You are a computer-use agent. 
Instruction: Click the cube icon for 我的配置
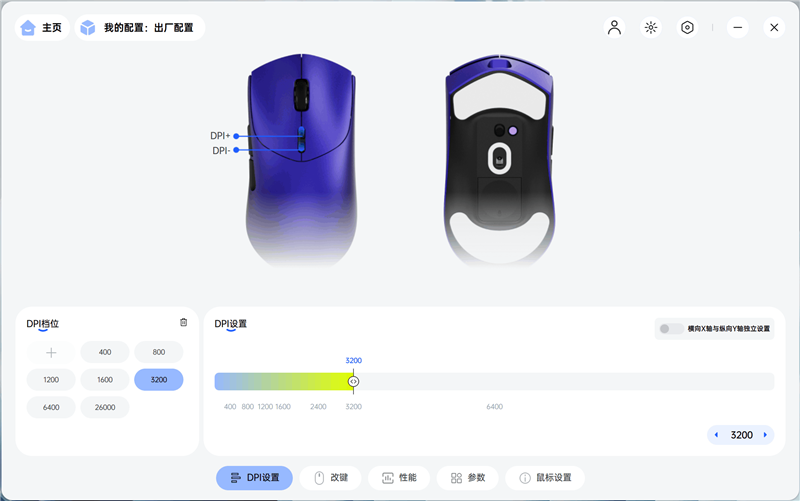(x=88, y=28)
